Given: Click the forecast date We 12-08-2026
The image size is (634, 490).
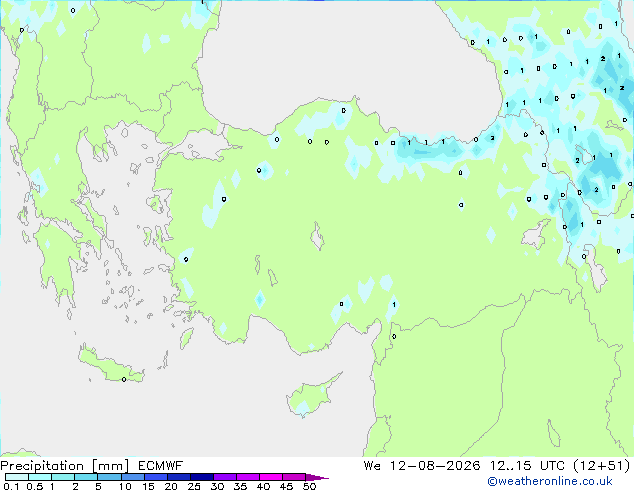Looking at the screenshot, I should (x=422, y=466).
